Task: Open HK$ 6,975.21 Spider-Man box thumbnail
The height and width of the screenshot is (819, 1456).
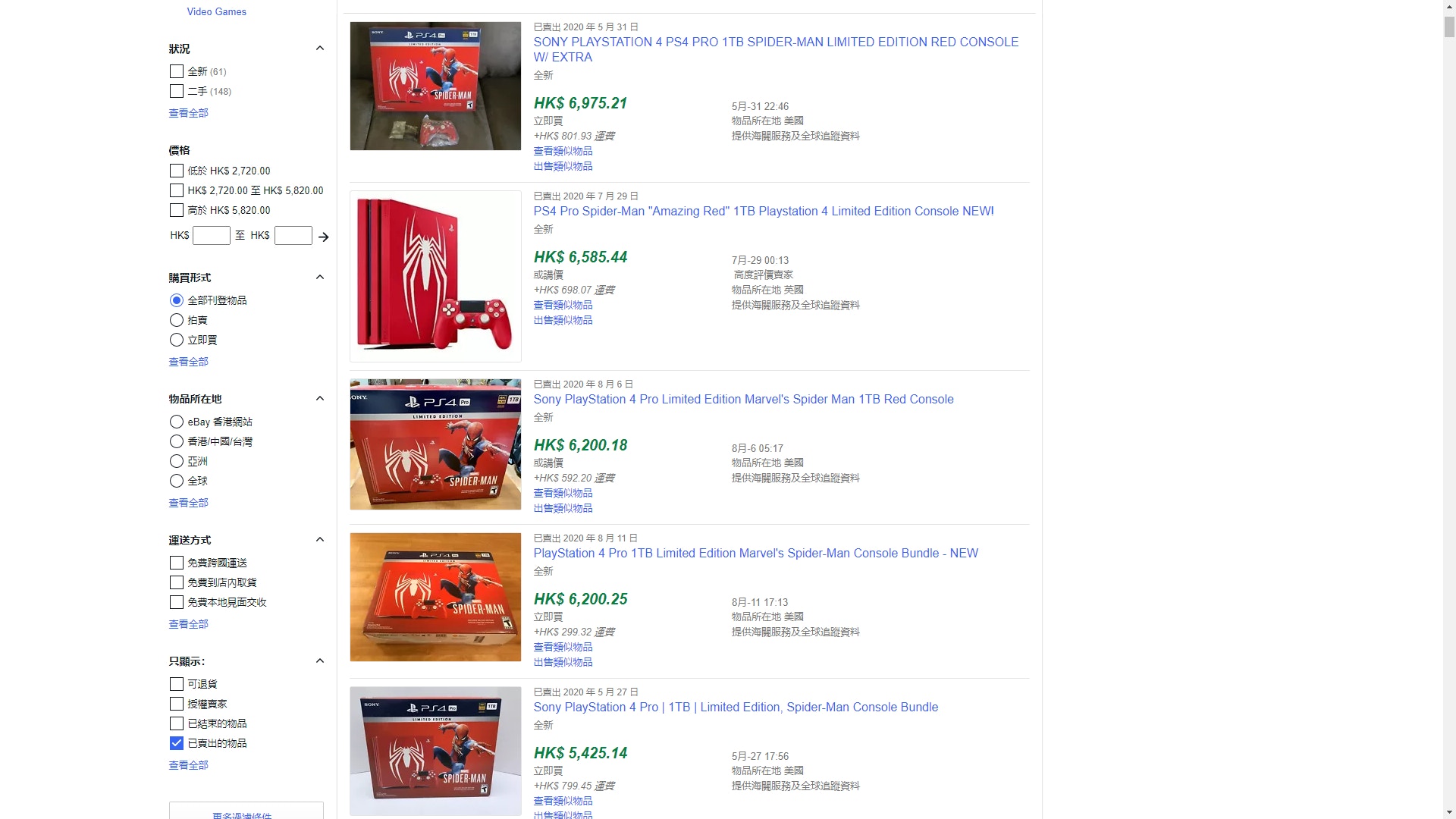Action: coord(435,86)
